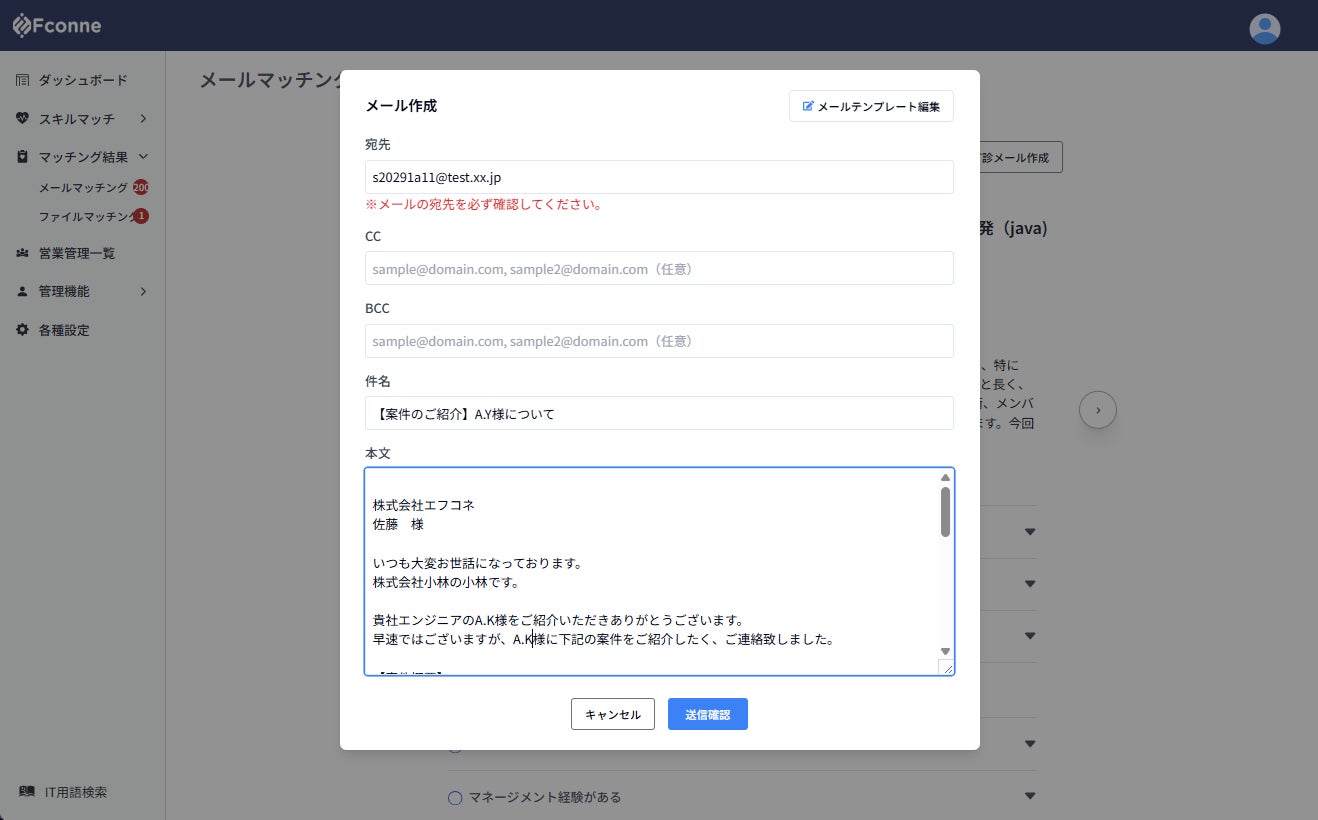The width and height of the screenshot is (1318, 820).
Task: Click the 株式会社エフコネ line in body
Action: pos(424,505)
